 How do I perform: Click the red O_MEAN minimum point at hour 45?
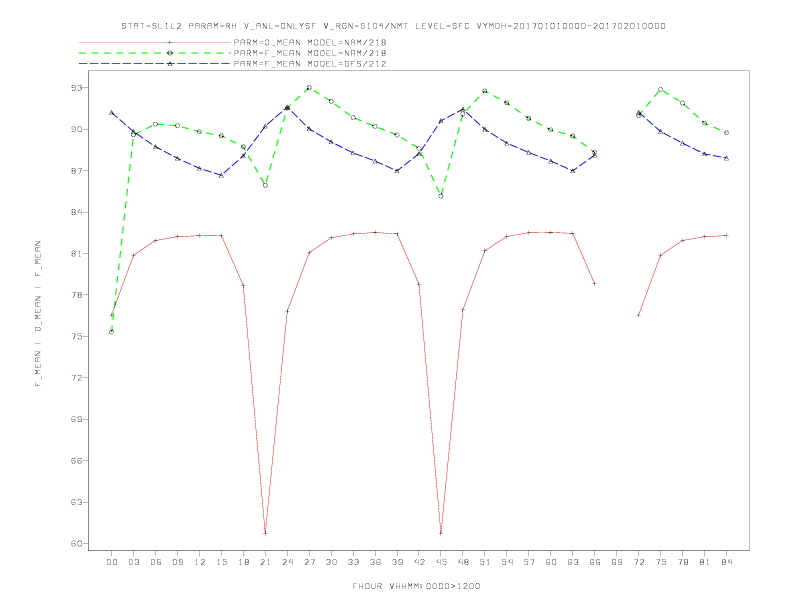441,533
